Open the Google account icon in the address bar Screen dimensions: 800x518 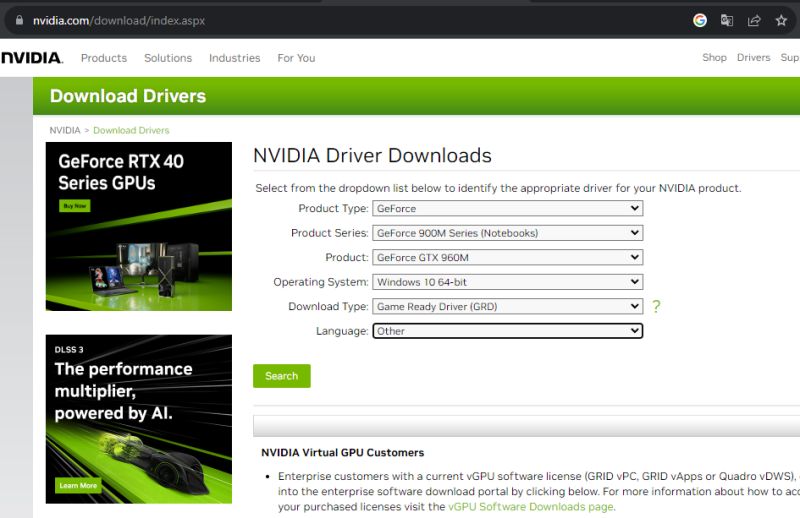click(700, 20)
